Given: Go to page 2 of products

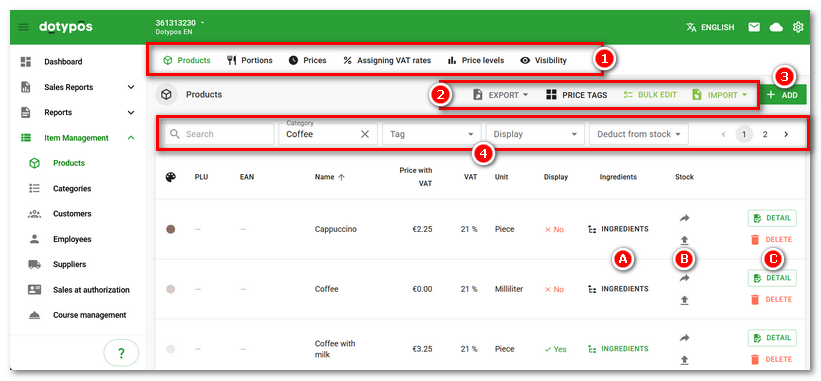Looking at the screenshot, I should 764,135.
